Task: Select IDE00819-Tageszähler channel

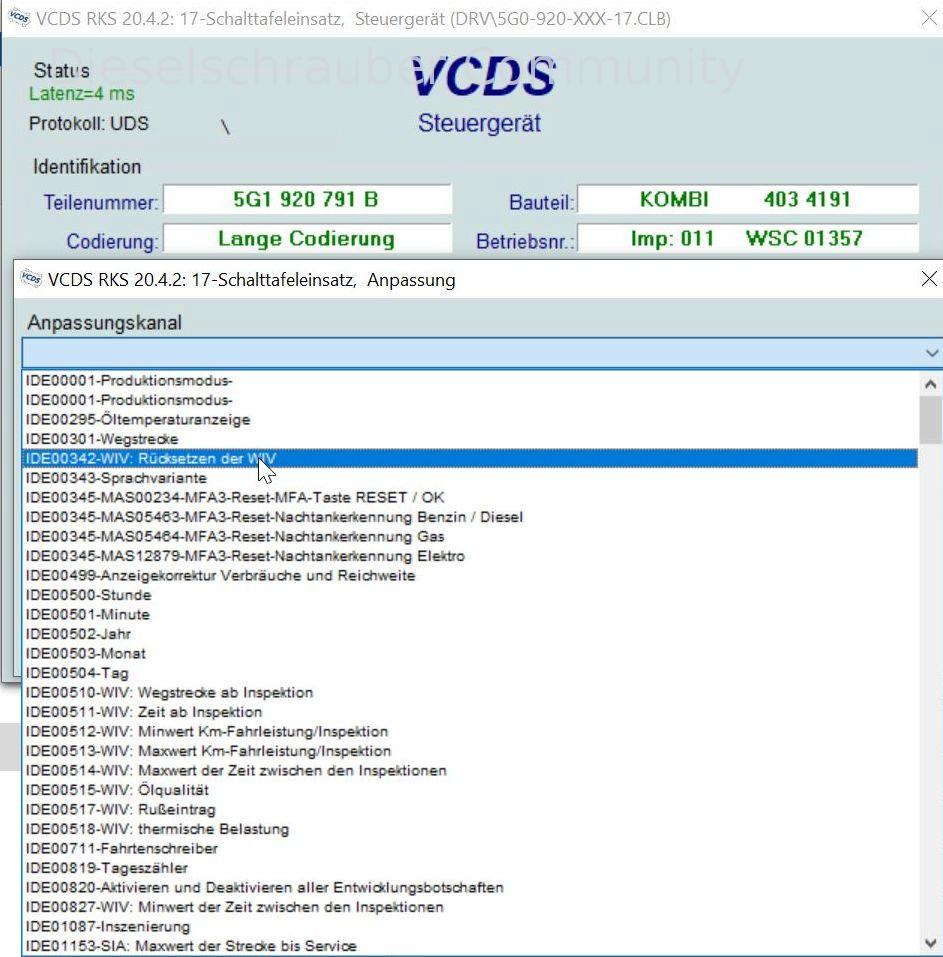Action: point(470,869)
